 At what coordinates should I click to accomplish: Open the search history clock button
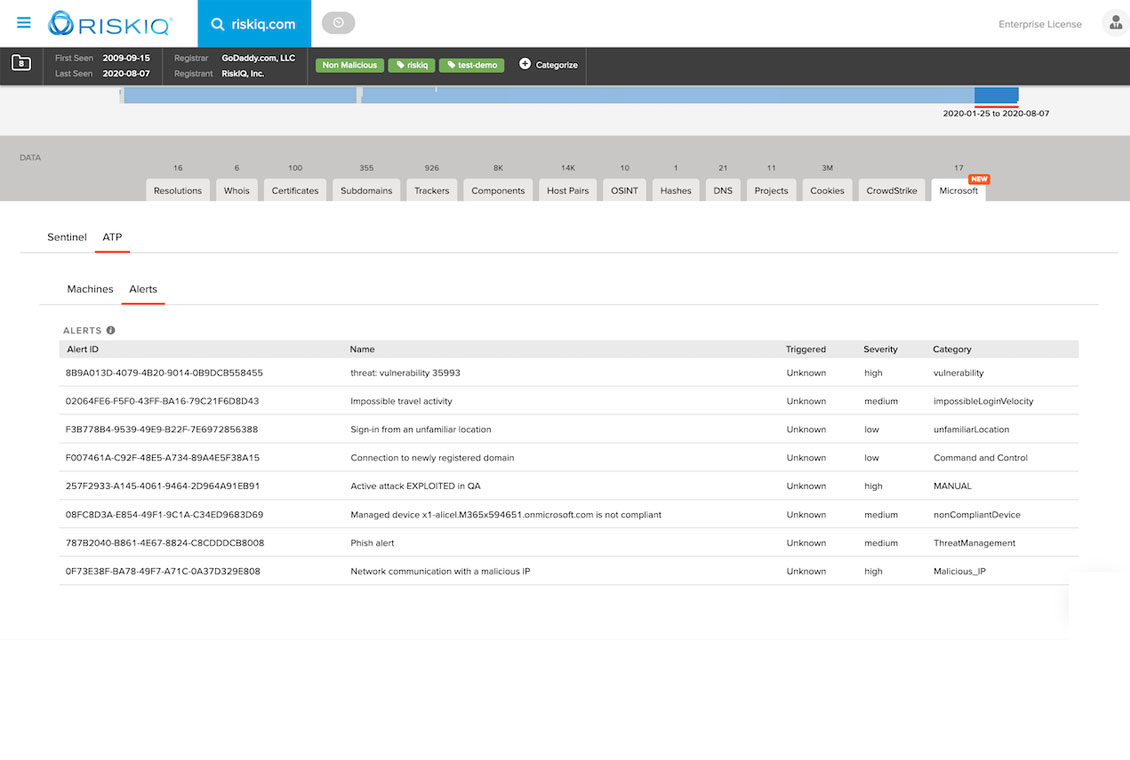pos(338,23)
